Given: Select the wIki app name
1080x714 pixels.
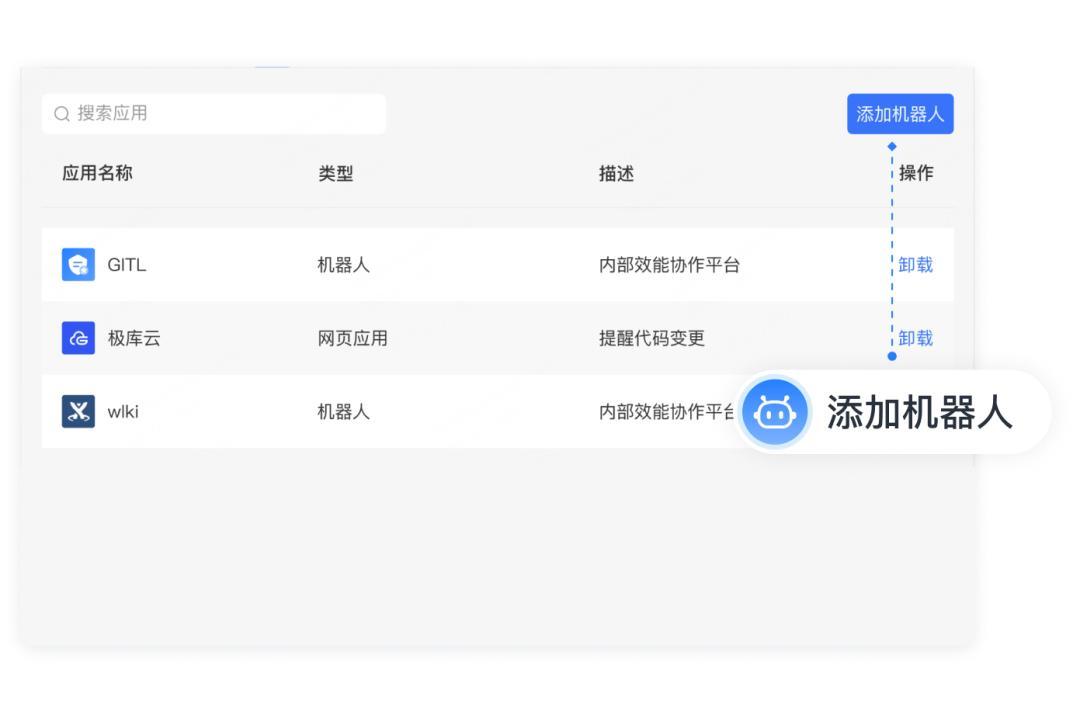Looking at the screenshot, I should [123, 412].
